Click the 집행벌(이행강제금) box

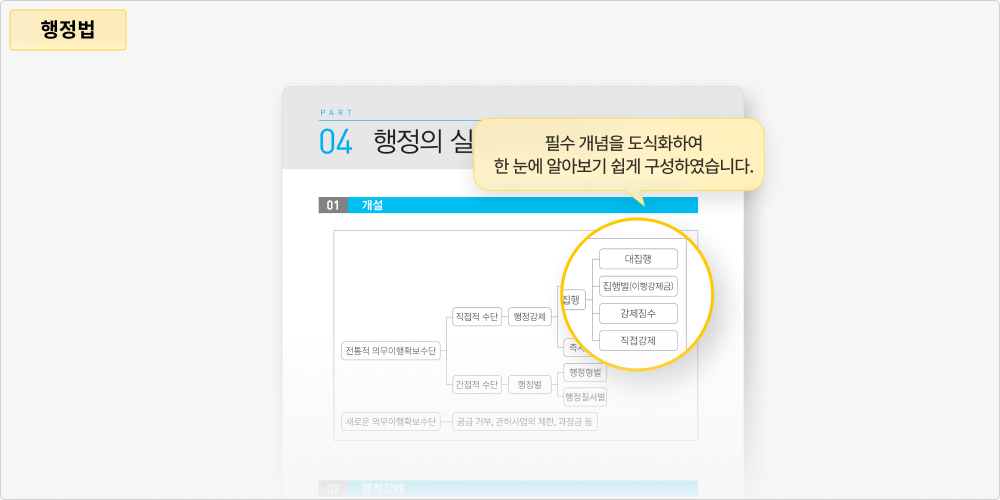click(637, 286)
